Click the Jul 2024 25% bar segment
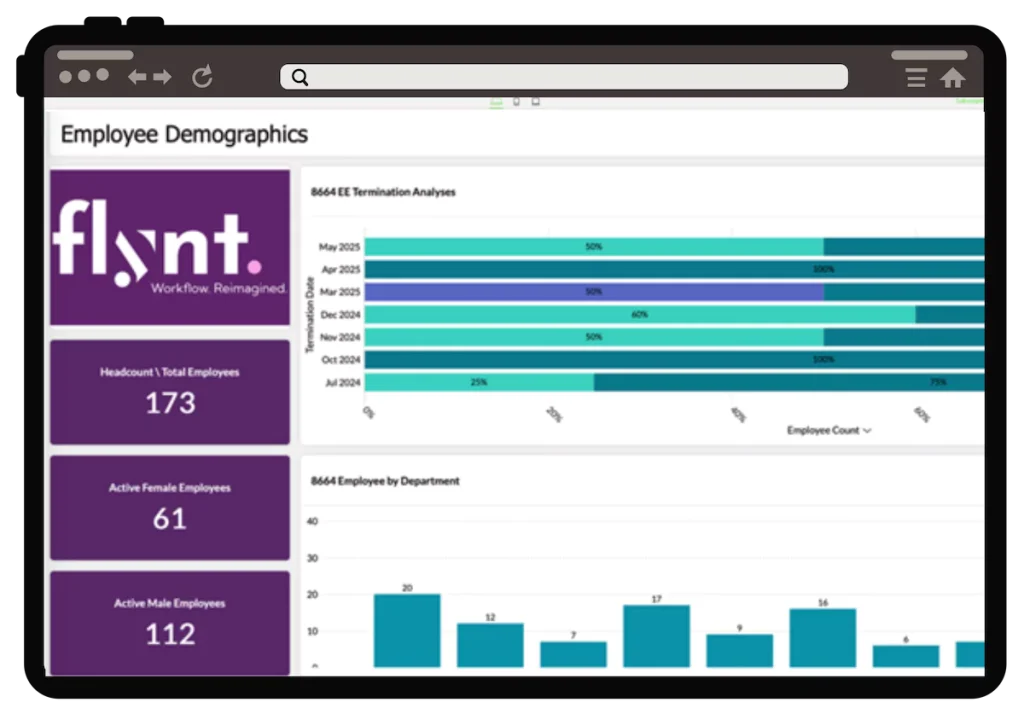The image size is (1024, 714). click(479, 382)
